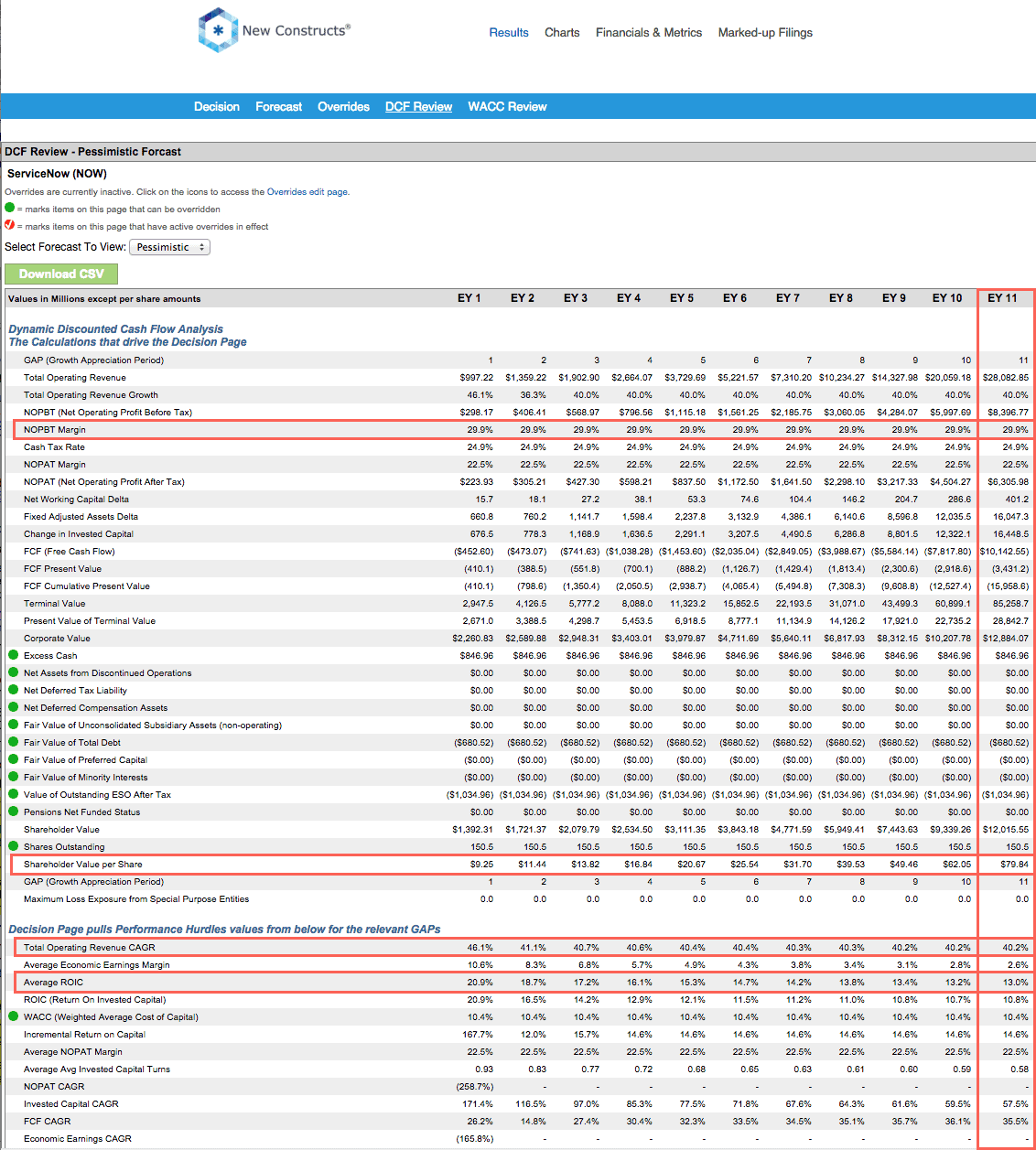Open the Charts top navigation item
This screenshot has height=1150, width=1036.
coord(562,32)
